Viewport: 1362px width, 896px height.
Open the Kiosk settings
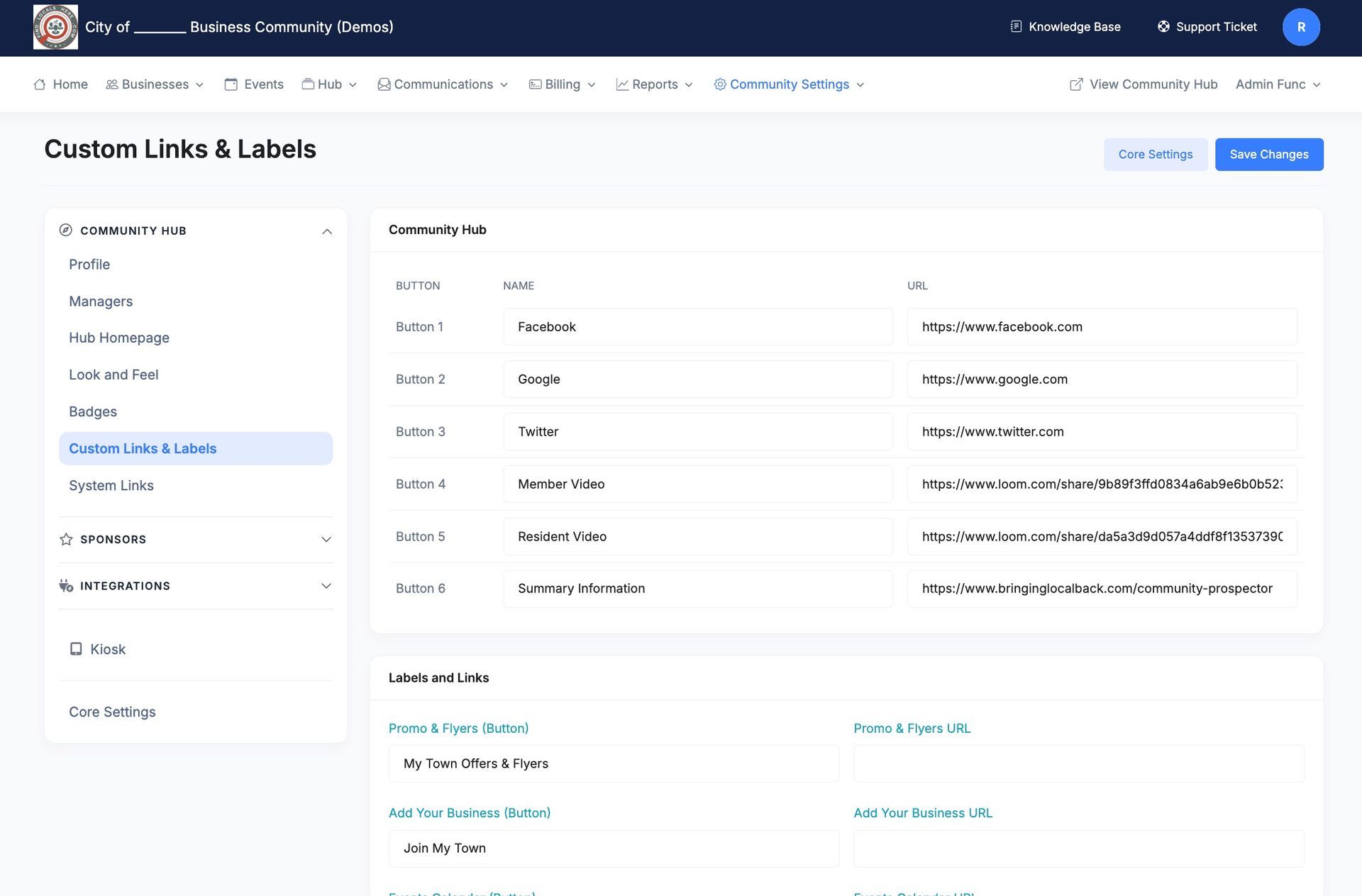107,649
